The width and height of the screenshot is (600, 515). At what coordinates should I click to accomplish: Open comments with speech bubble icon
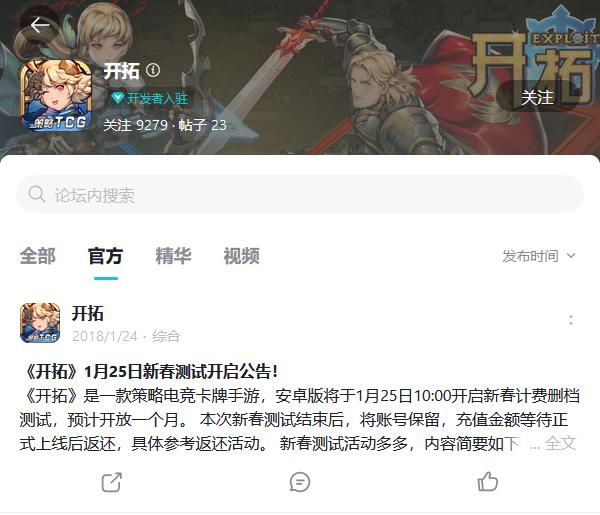[300, 482]
